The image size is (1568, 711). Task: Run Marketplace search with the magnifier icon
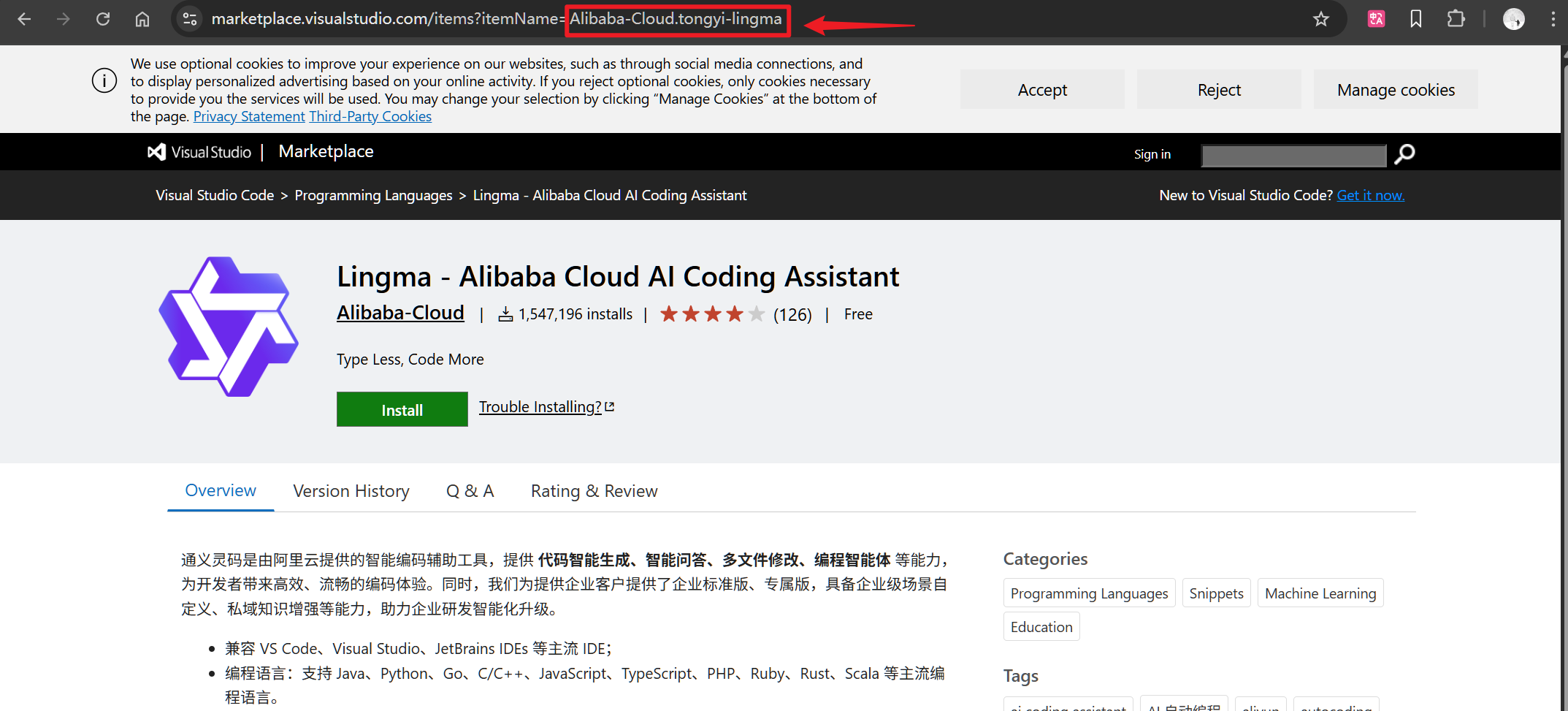[x=1404, y=154]
